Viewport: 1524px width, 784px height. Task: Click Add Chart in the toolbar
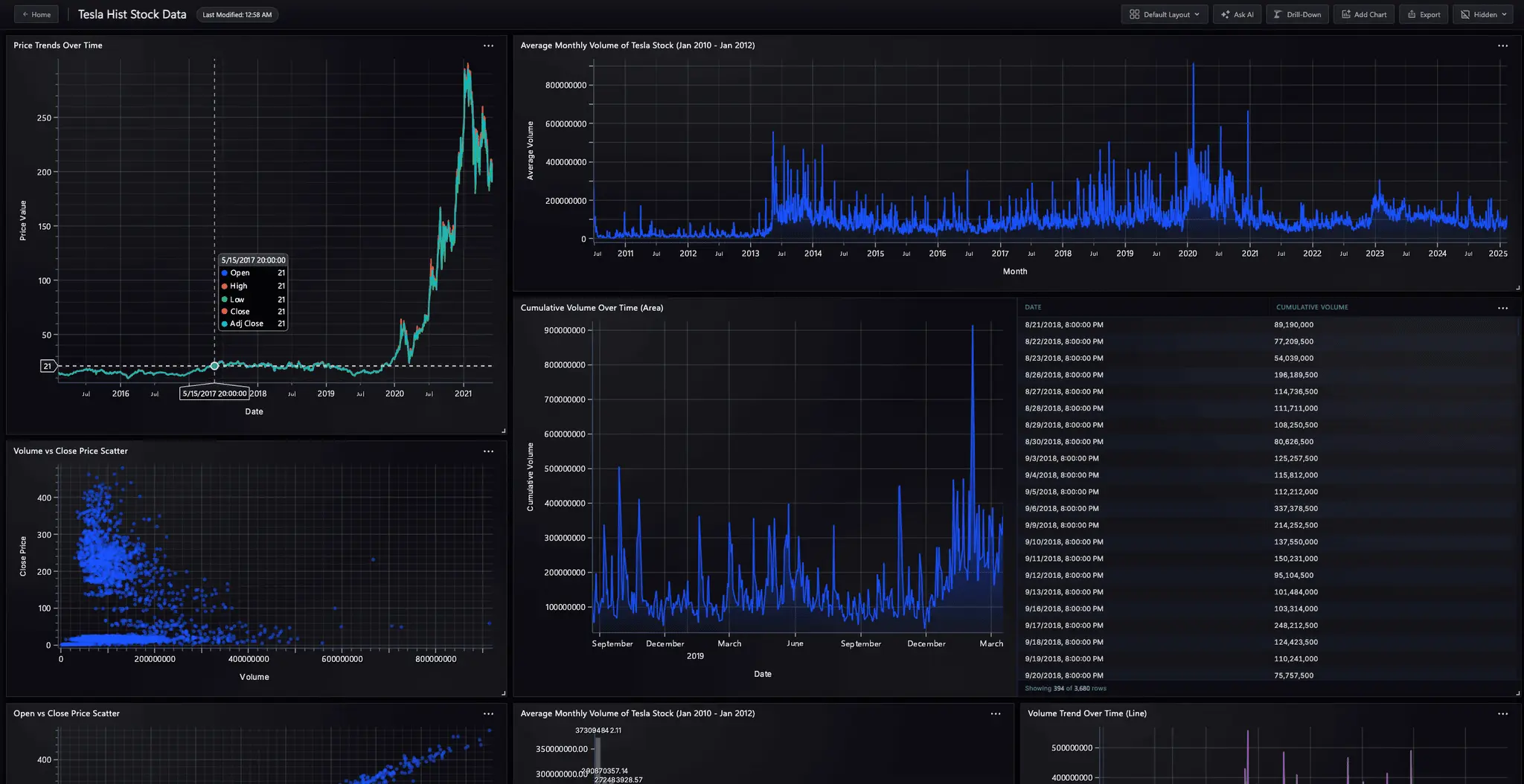[x=1364, y=14]
